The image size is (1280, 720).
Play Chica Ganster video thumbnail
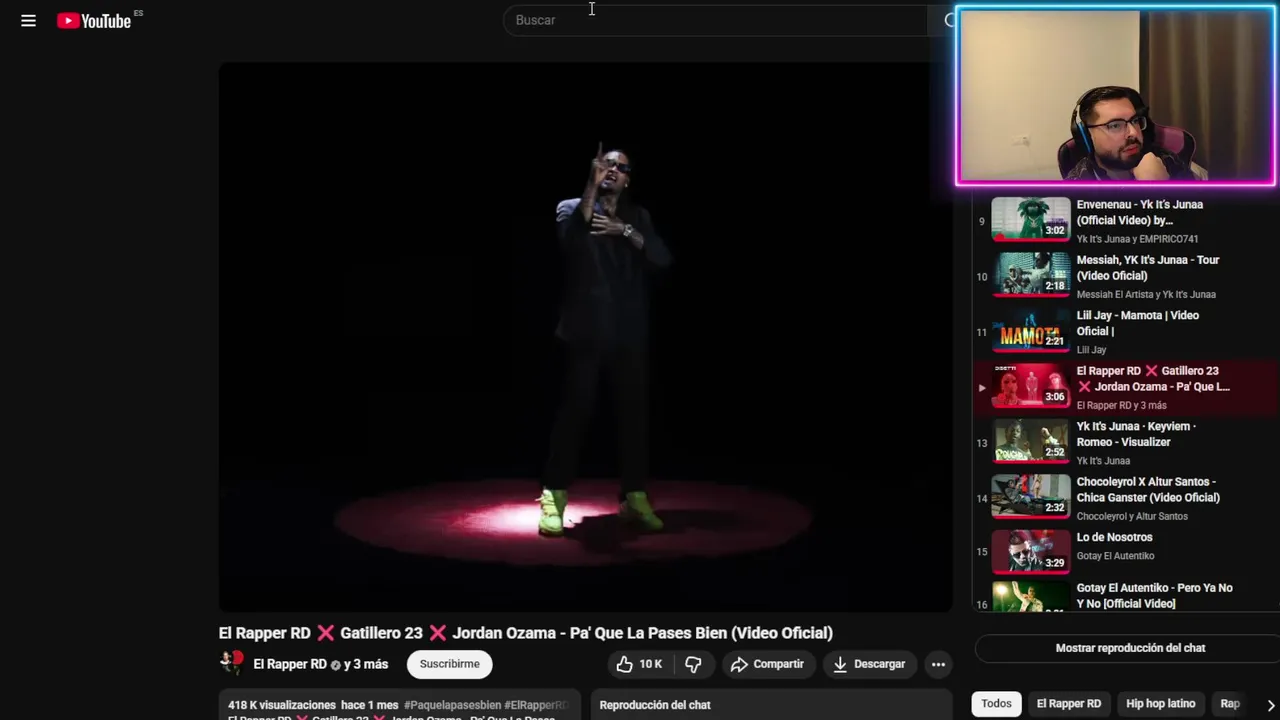[1030, 497]
